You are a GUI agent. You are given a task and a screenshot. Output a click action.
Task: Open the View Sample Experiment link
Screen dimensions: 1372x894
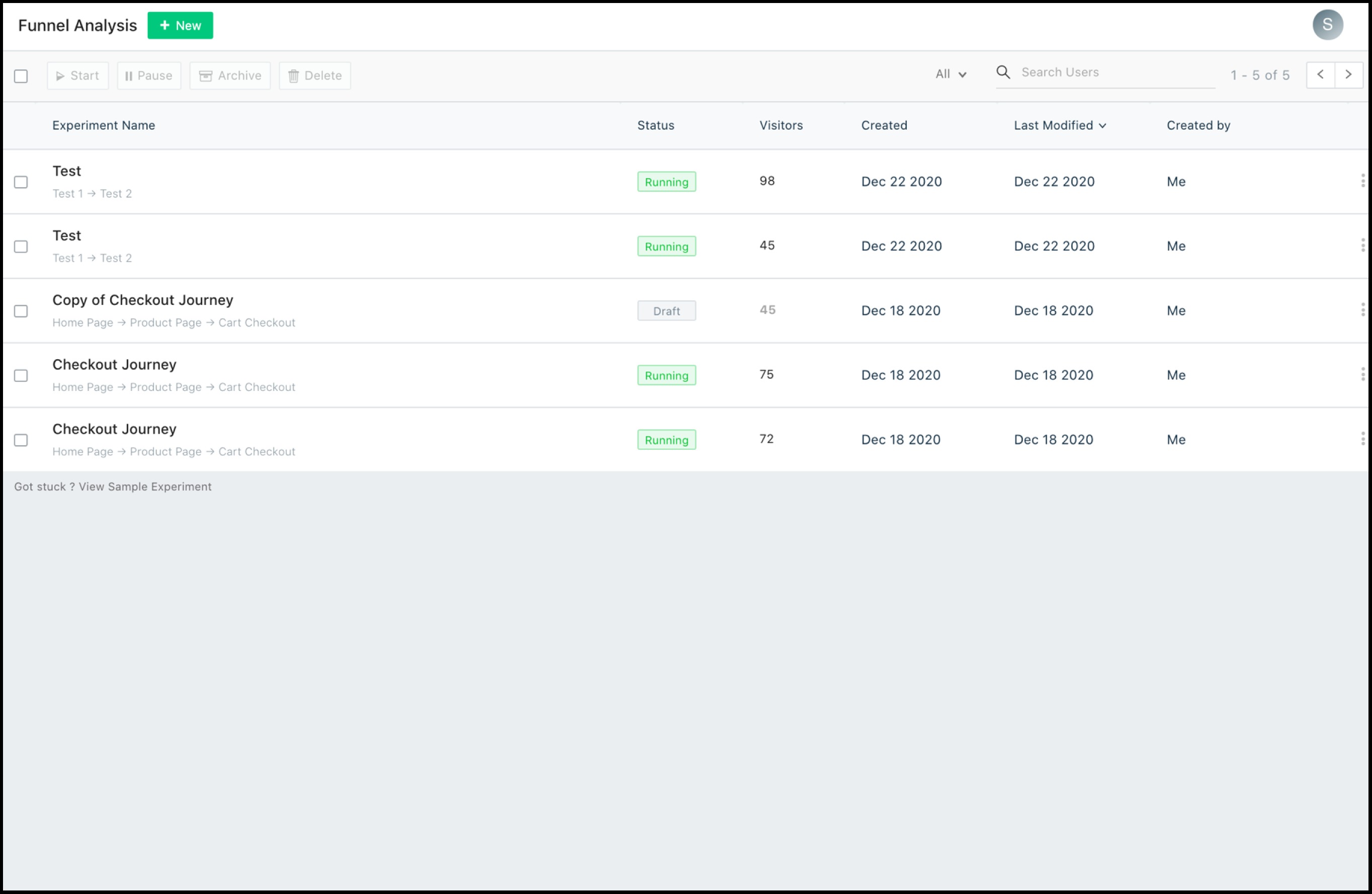point(145,487)
